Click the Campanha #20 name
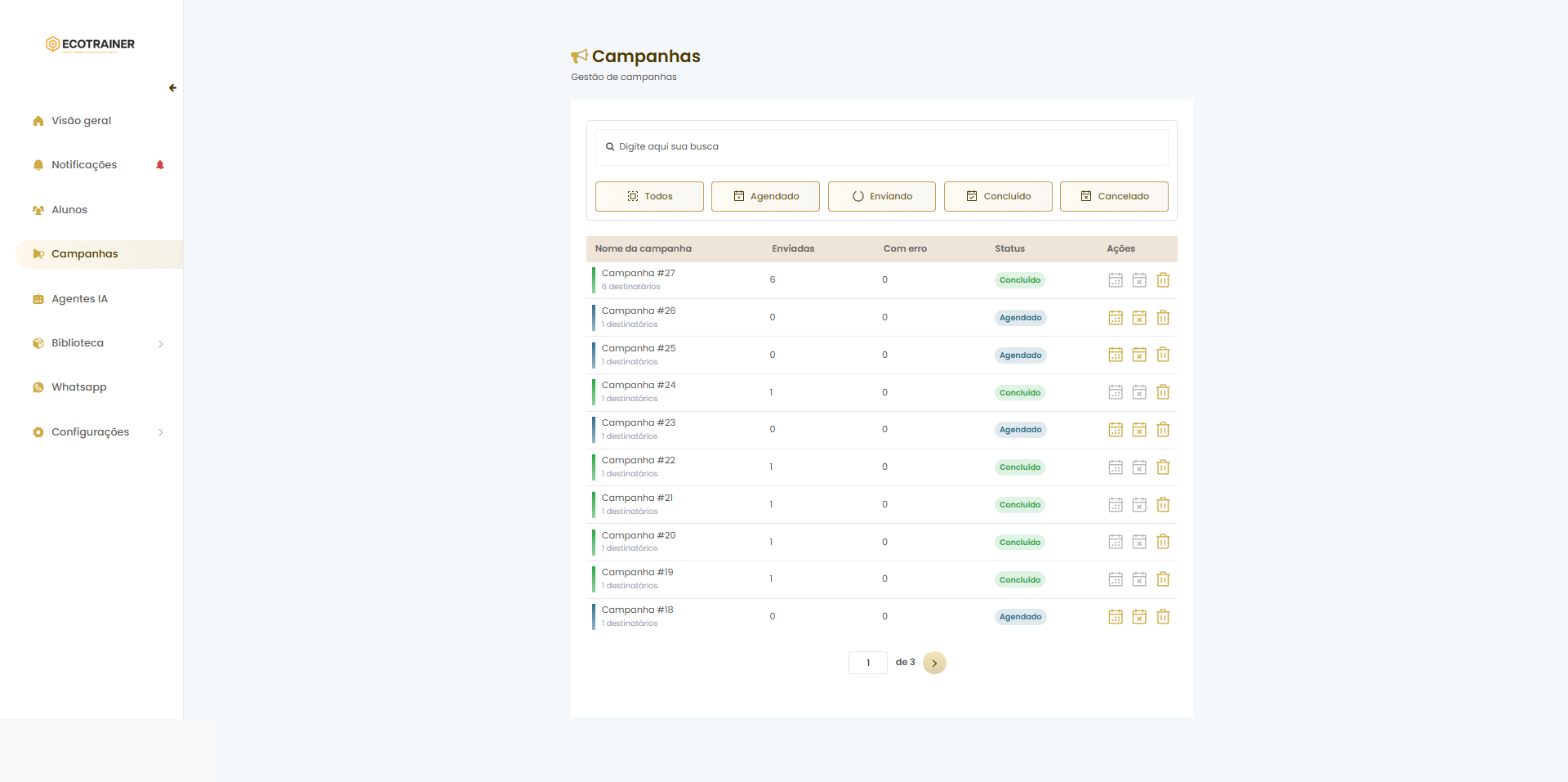 point(639,536)
